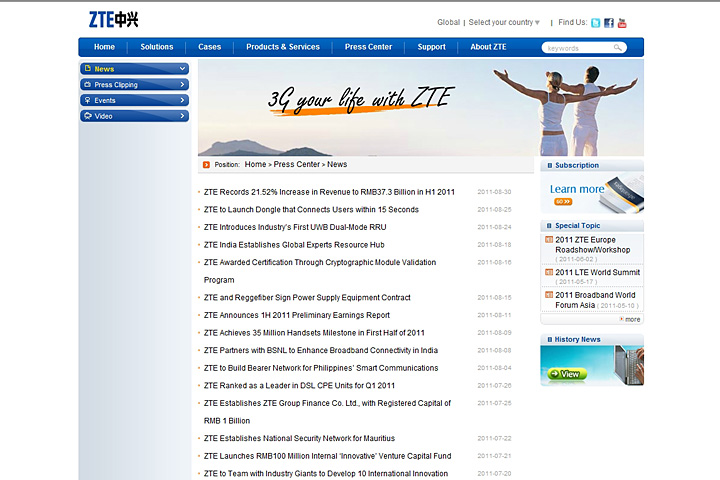Click 'more' link under Special Topic
Screen dimensions: 720x480
630,319
